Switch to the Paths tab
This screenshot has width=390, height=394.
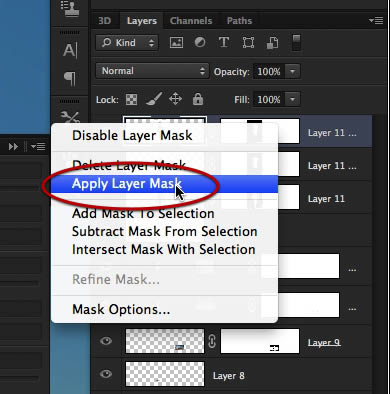coord(239,21)
